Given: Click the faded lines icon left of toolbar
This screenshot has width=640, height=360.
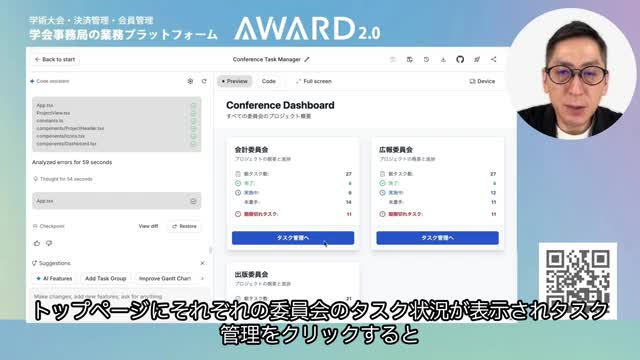Looking at the screenshot, I should pos(393,60).
